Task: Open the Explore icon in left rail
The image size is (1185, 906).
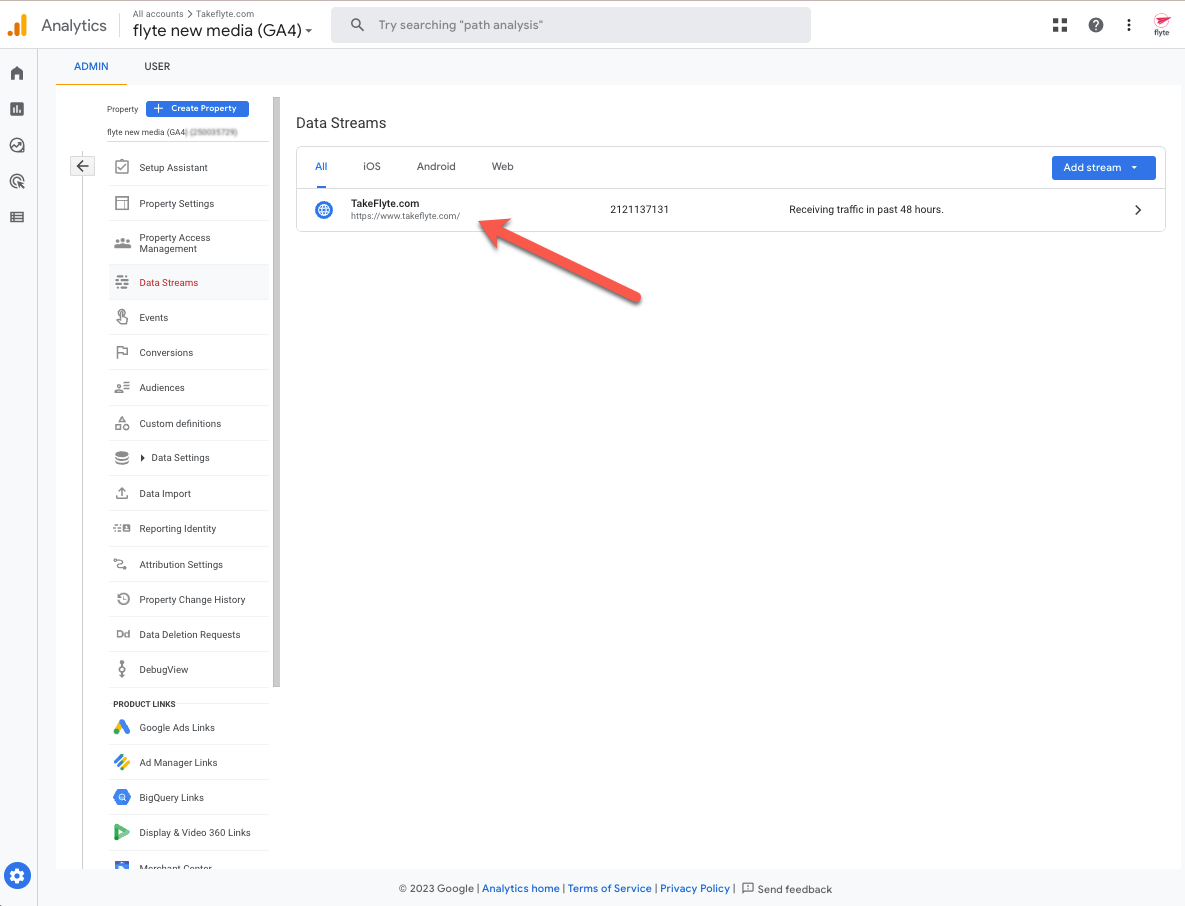Action: point(17,145)
